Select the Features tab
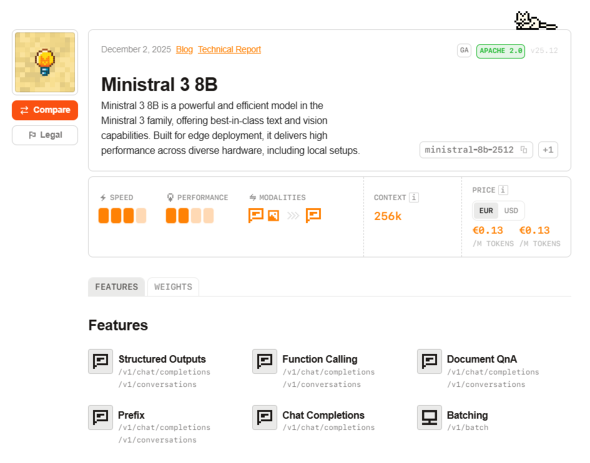590x463 pixels. 117,287
